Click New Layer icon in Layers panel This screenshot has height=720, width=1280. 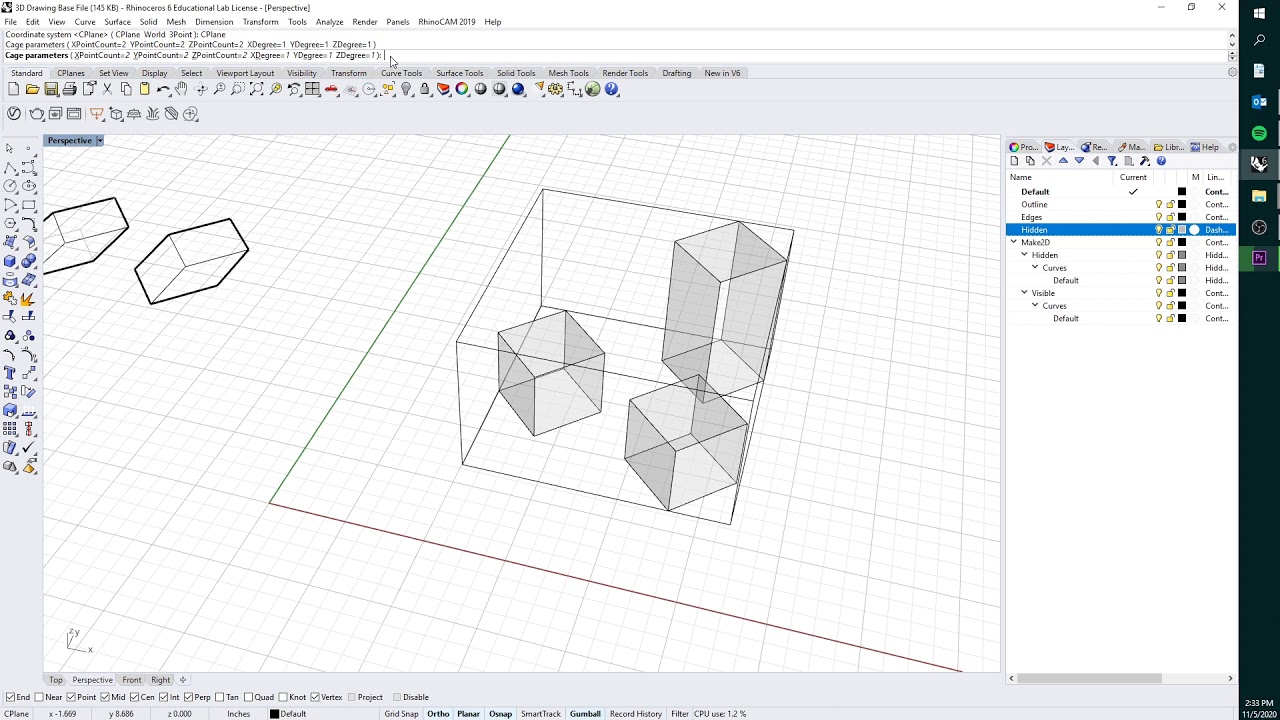pyautogui.click(x=1014, y=161)
